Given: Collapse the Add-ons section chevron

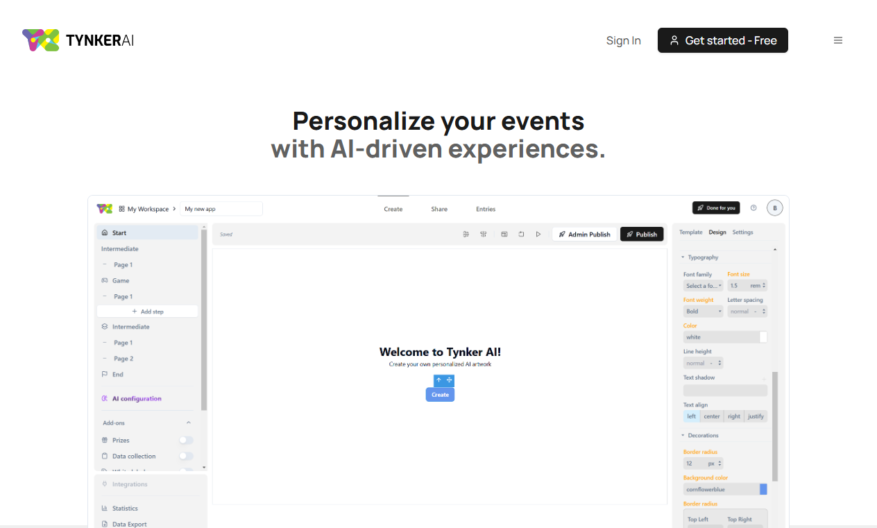Looking at the screenshot, I should [188, 423].
